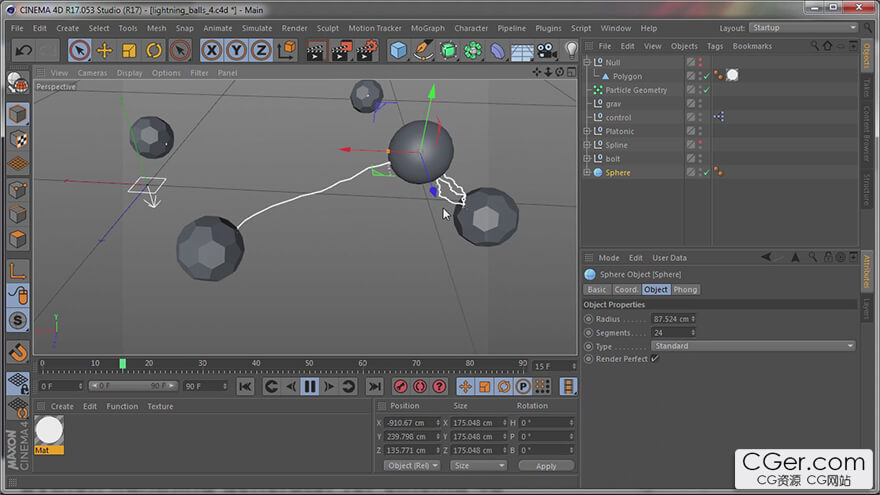Screen dimensions: 880x495
Task: Add a Camera object
Action: 547,51
